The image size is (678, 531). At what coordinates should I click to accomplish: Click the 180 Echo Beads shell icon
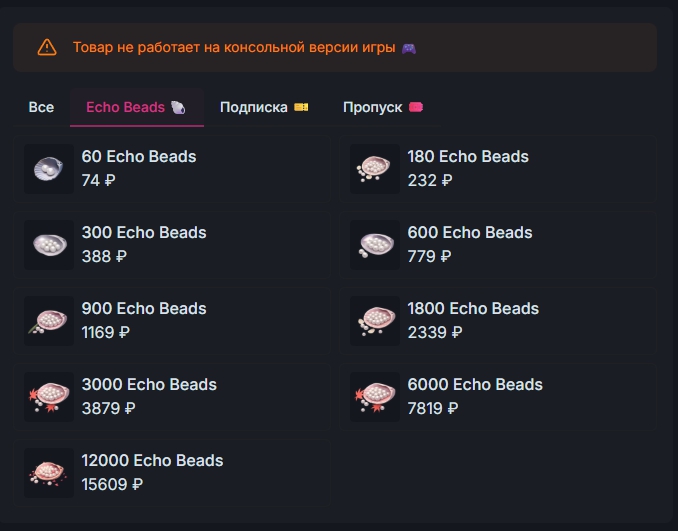375,169
